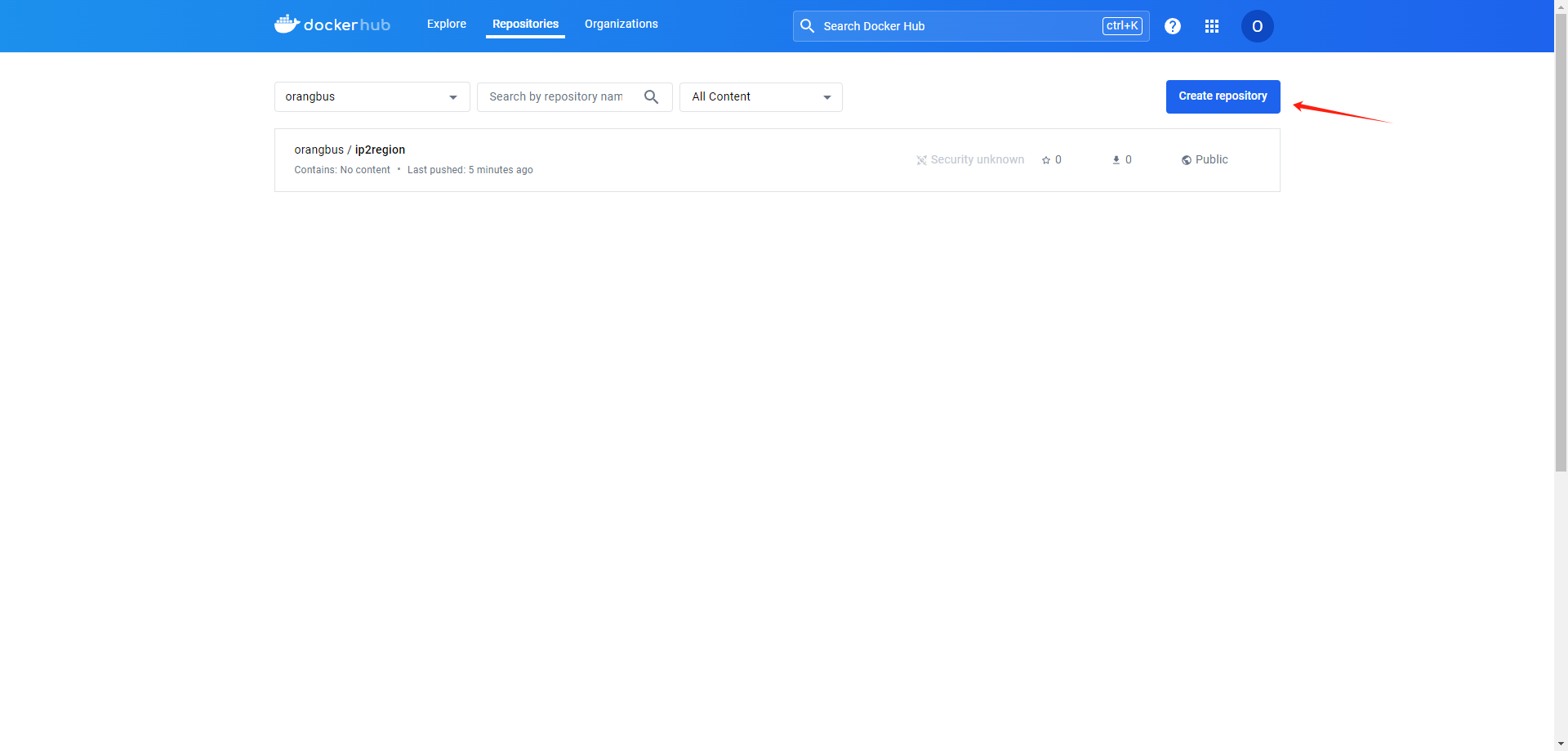The height and width of the screenshot is (751, 1568).
Task: Click the Docker Hub whale logo
Action: click(x=287, y=25)
